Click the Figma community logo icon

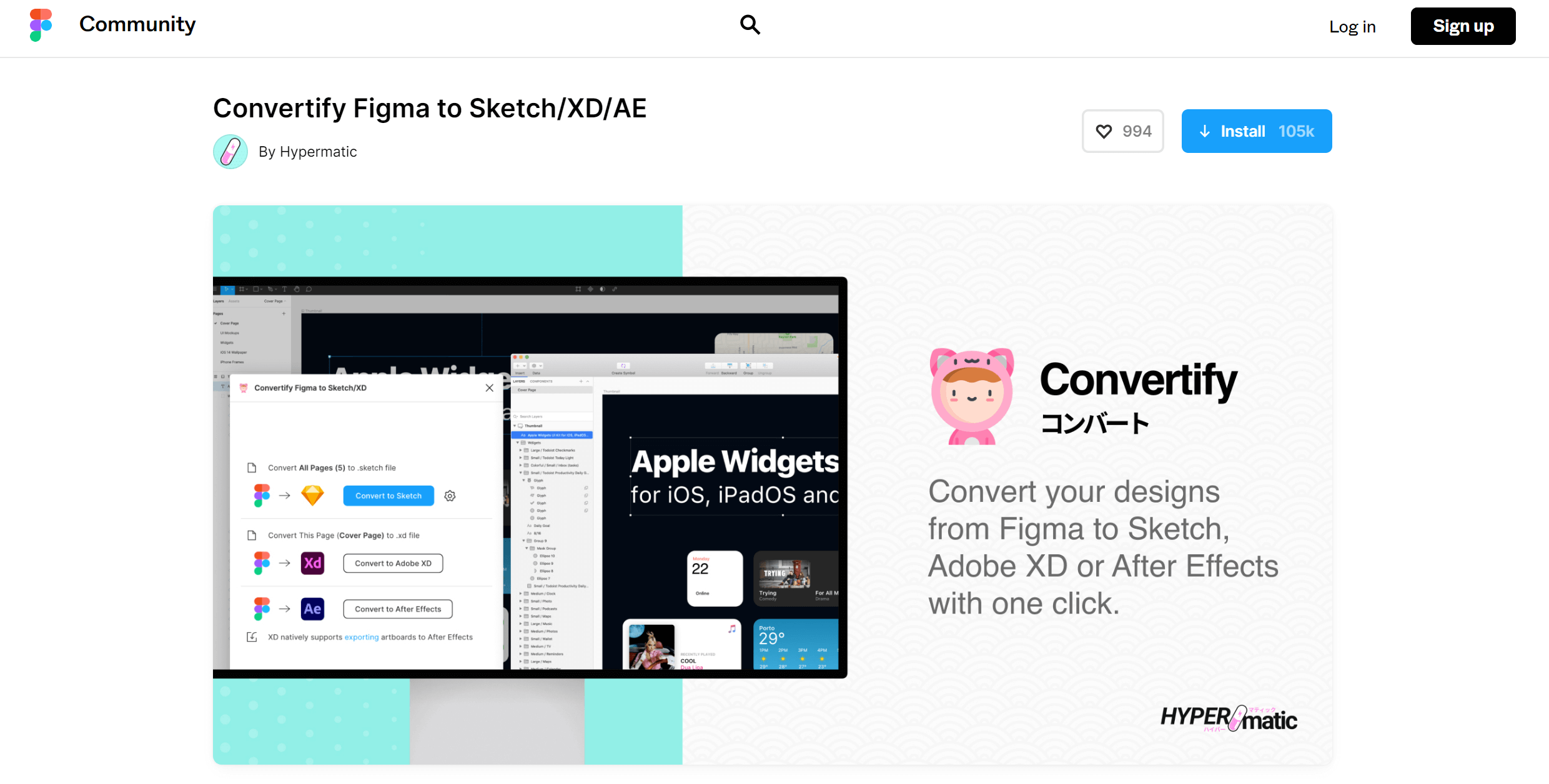coord(37,25)
